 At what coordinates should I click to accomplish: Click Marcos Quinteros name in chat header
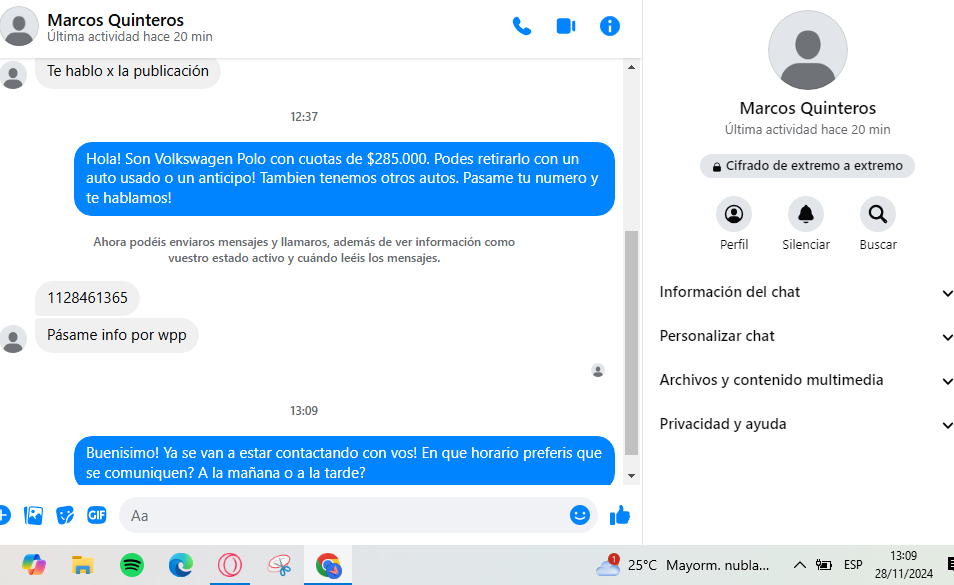tap(116, 20)
